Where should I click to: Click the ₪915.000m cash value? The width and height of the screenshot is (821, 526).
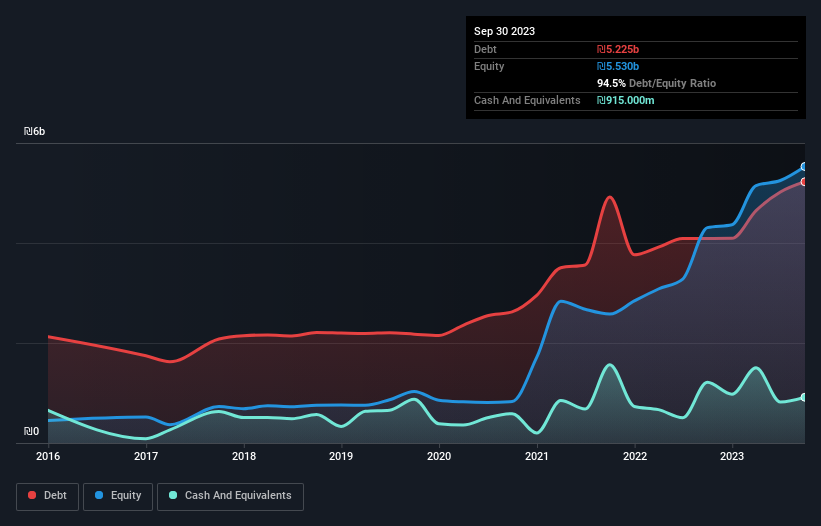pyautogui.click(x=626, y=100)
